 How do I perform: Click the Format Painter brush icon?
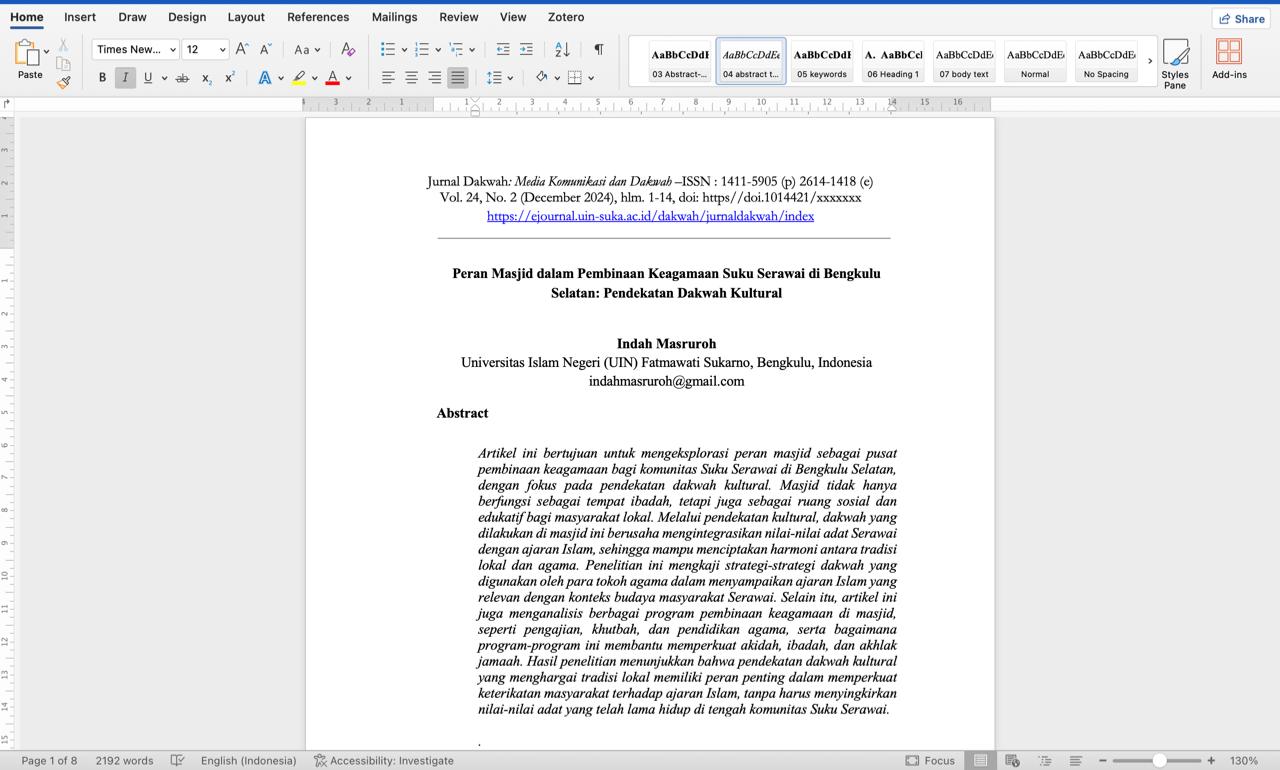point(64,82)
